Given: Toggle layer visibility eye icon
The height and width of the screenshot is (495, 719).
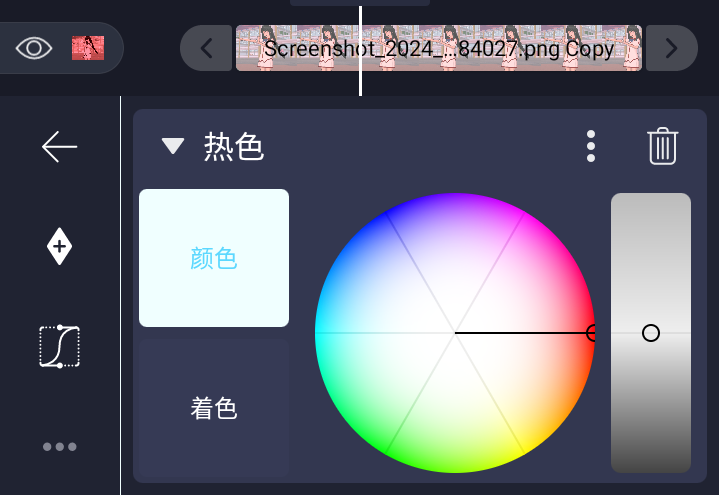Looking at the screenshot, I should [34, 48].
